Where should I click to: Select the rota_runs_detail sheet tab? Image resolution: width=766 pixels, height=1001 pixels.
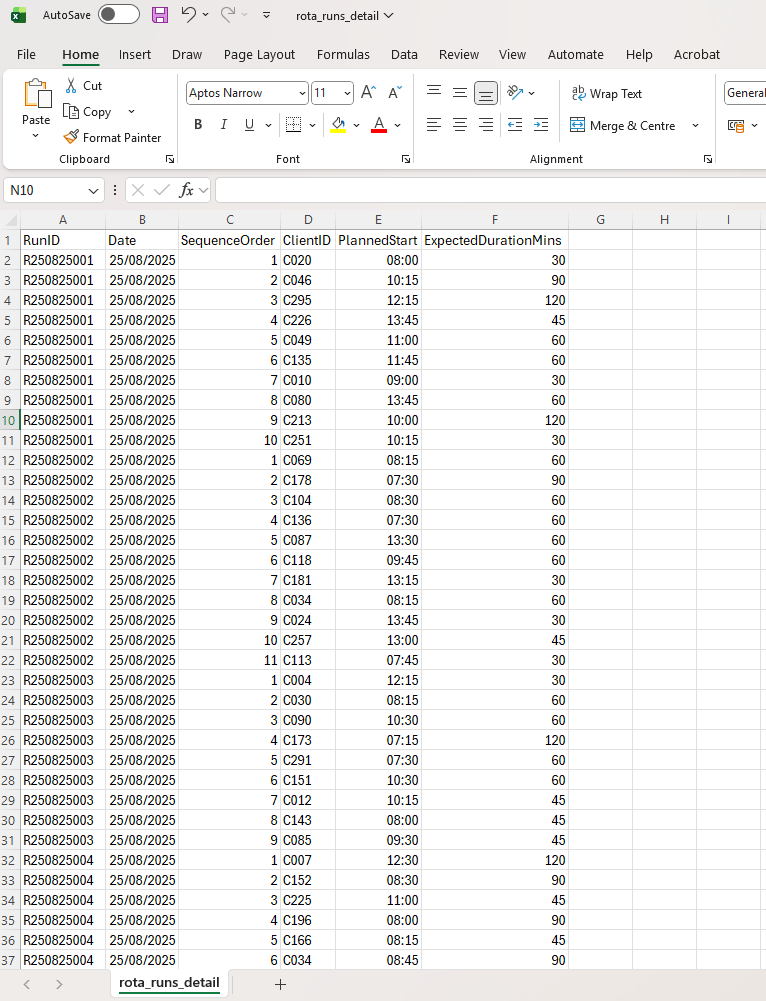point(169,983)
